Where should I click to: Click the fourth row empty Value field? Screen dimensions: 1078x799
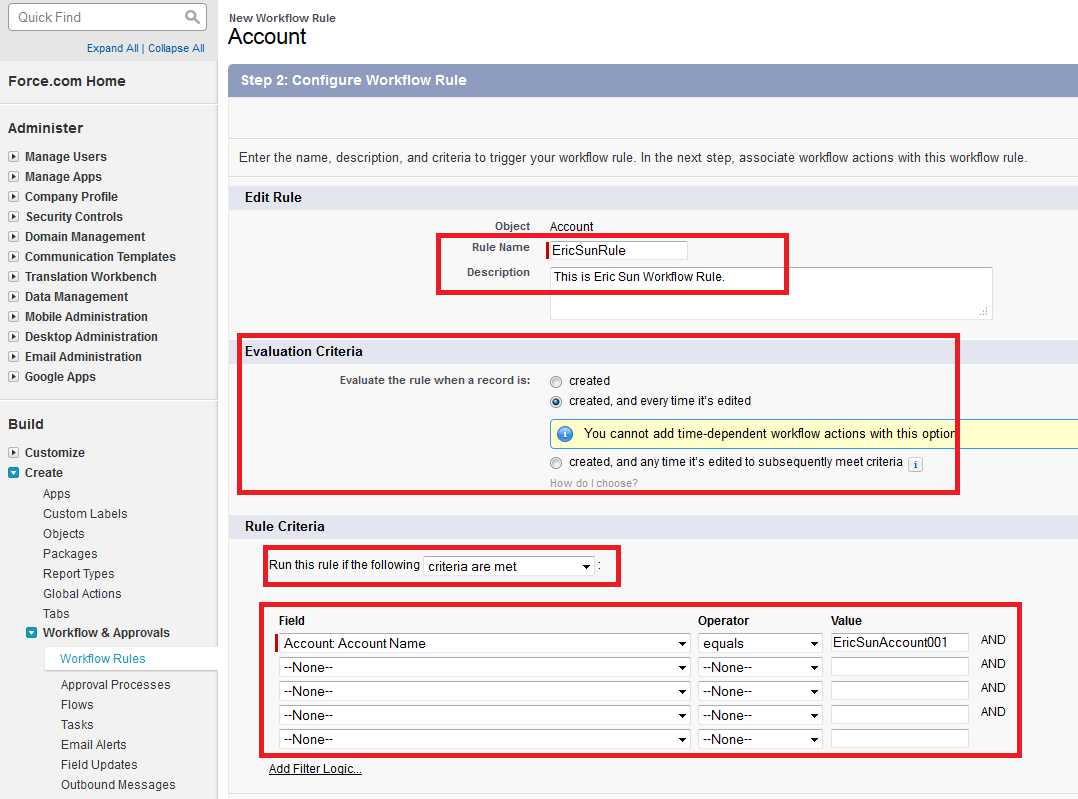[899, 714]
